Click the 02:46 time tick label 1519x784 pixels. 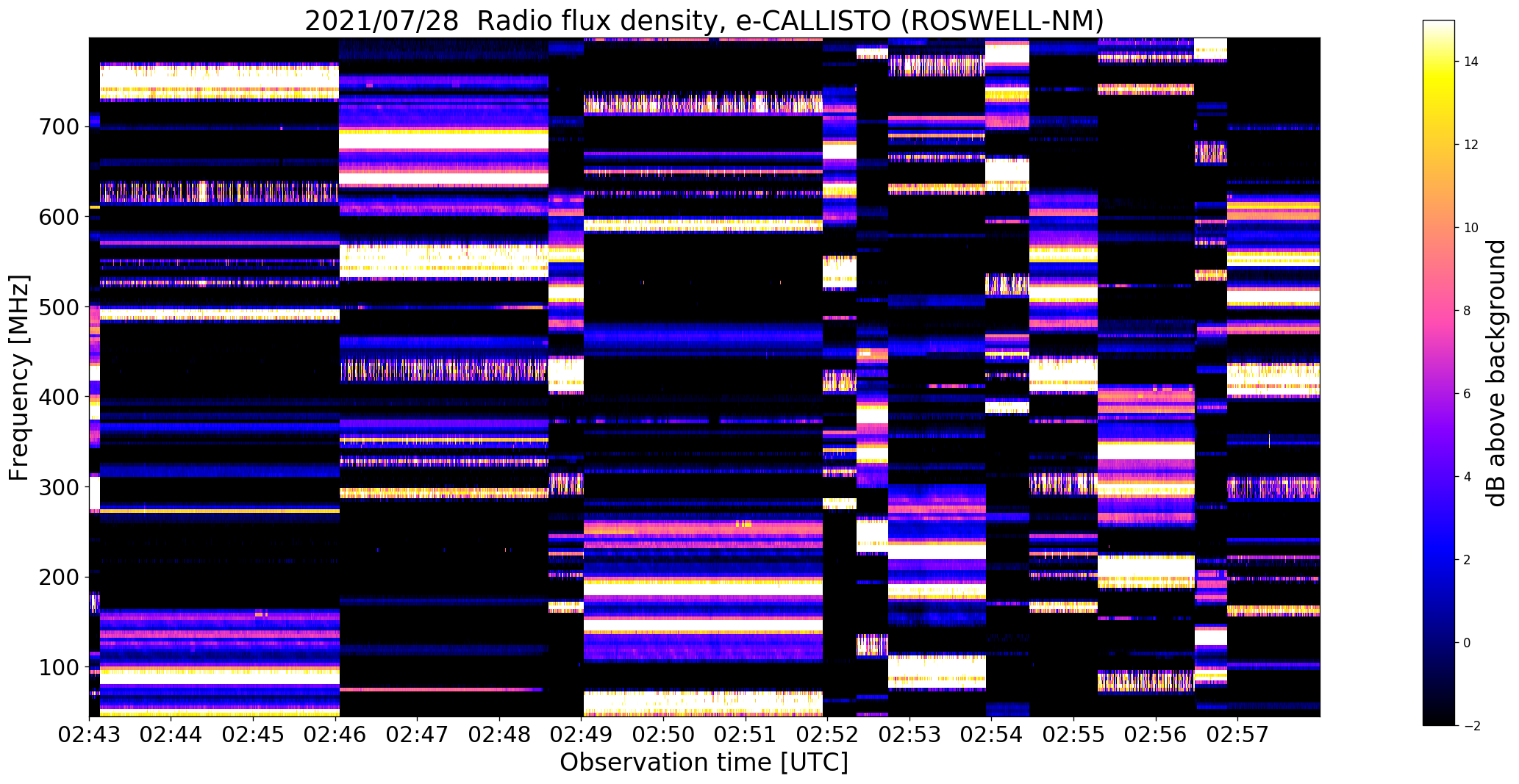coord(335,735)
